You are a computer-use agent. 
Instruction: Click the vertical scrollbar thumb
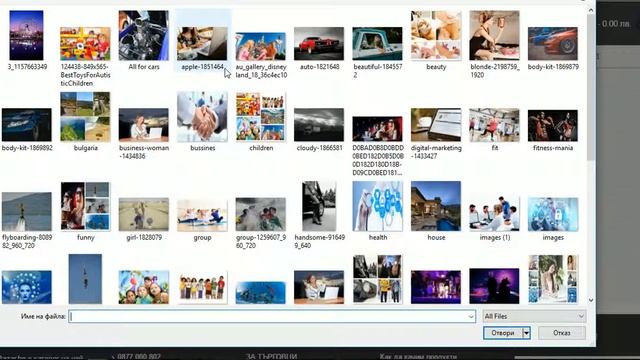click(591, 88)
